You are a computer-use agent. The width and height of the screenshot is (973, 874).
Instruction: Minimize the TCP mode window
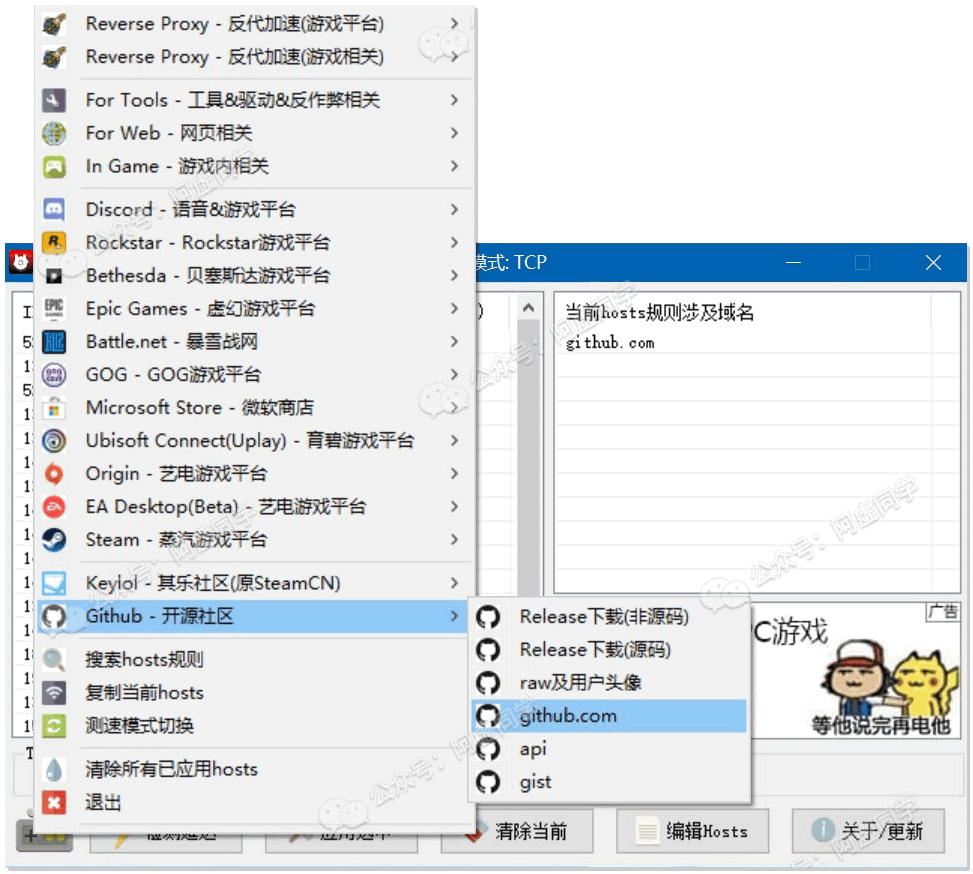click(x=793, y=263)
